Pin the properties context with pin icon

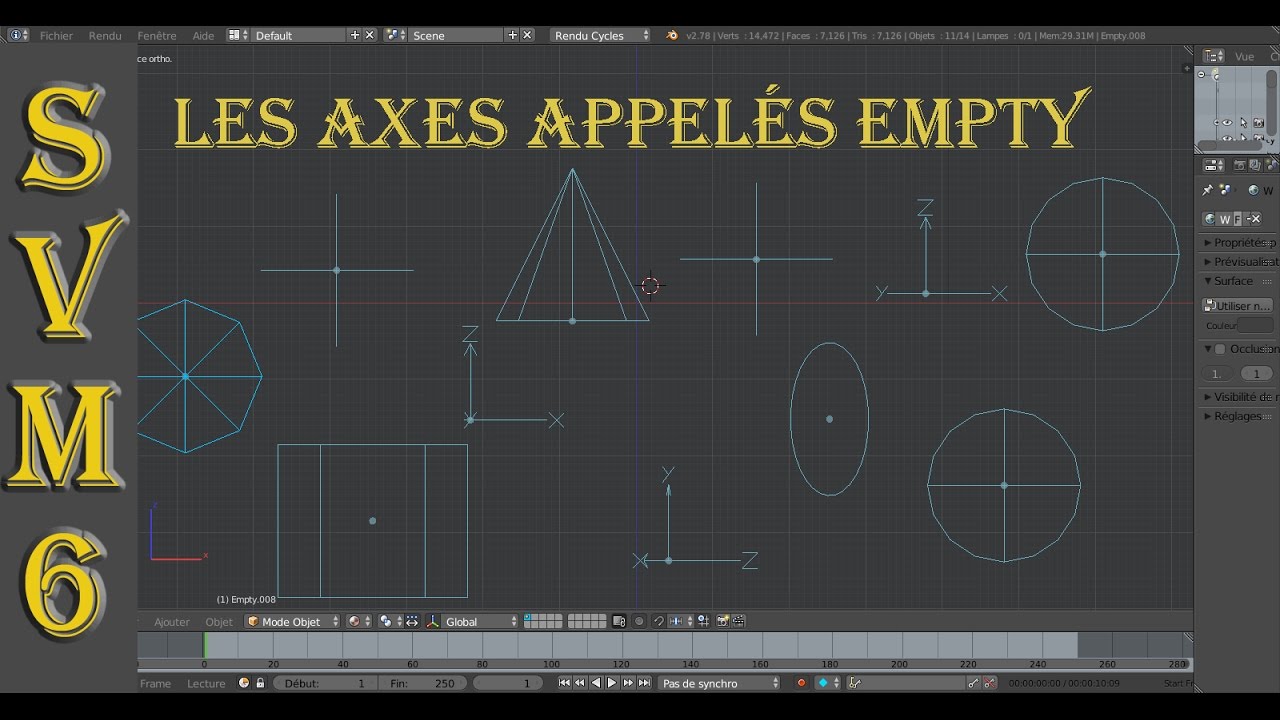(1208, 190)
